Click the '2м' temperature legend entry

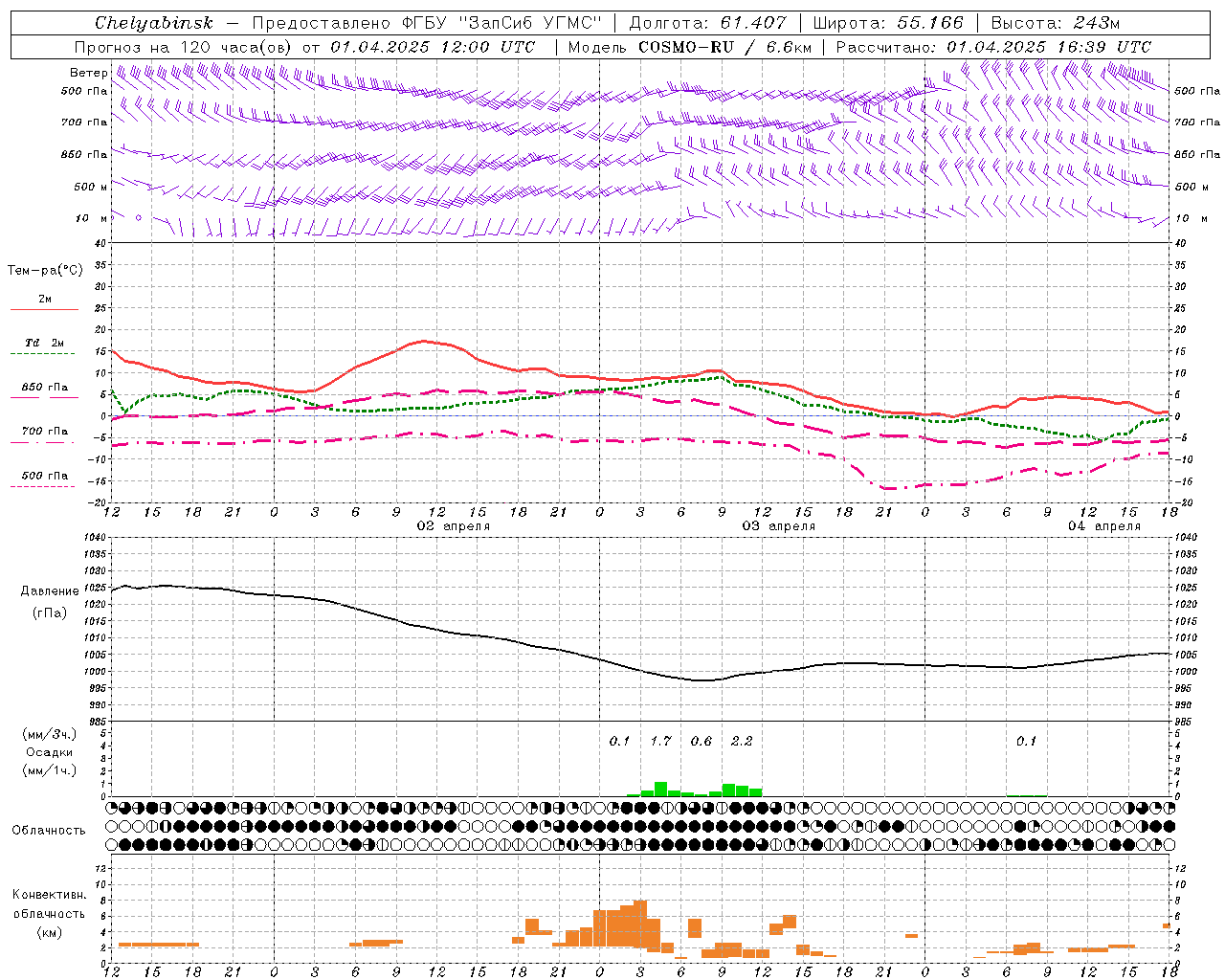tap(45, 299)
